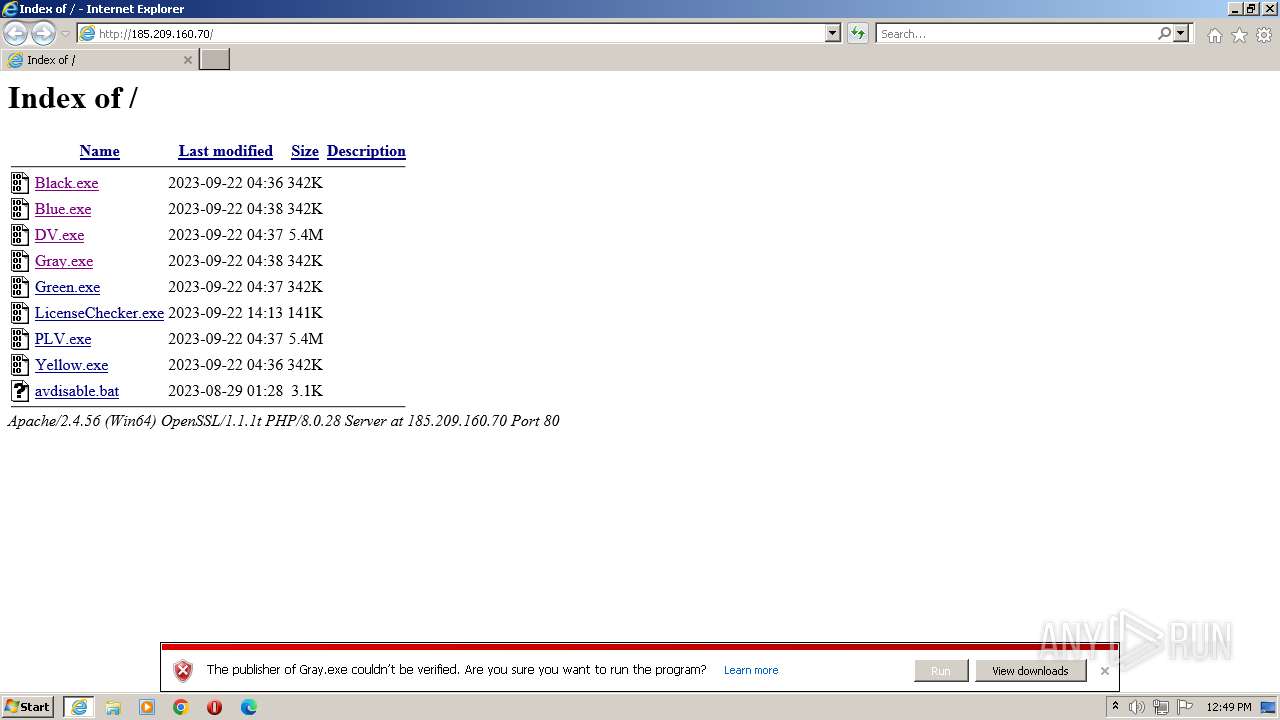Open network tray icon

point(1160,707)
